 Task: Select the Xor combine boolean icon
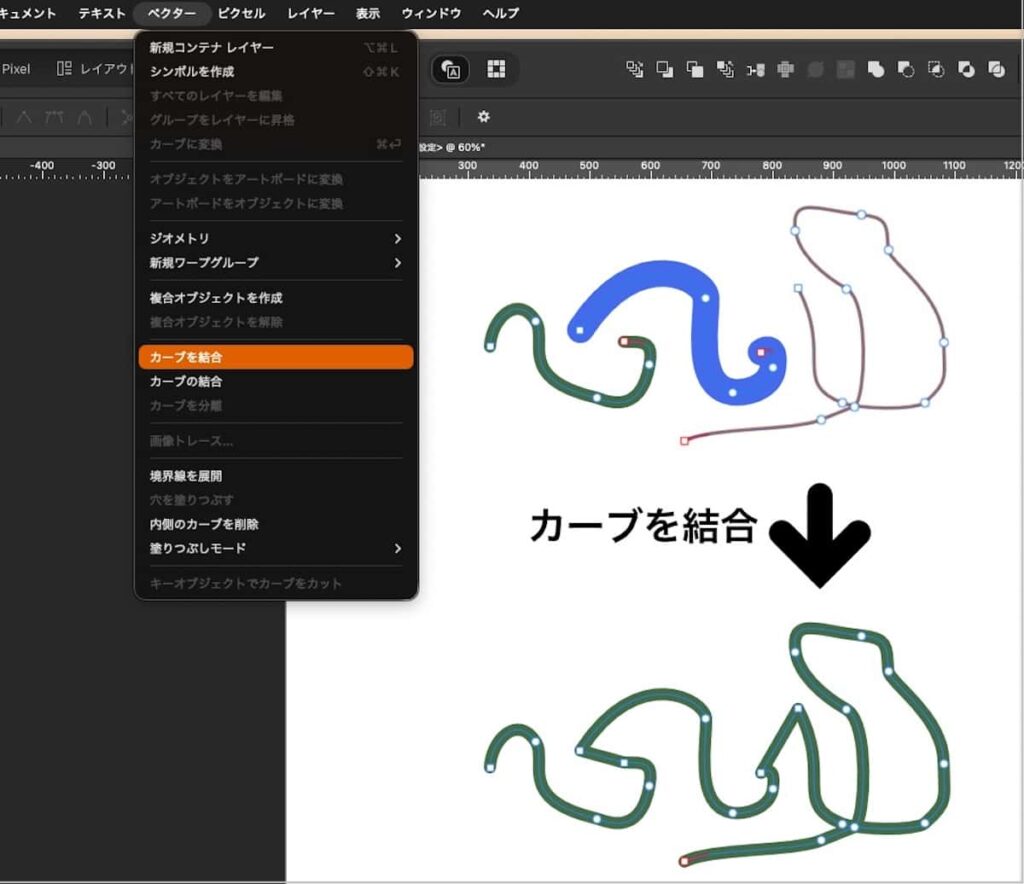996,69
